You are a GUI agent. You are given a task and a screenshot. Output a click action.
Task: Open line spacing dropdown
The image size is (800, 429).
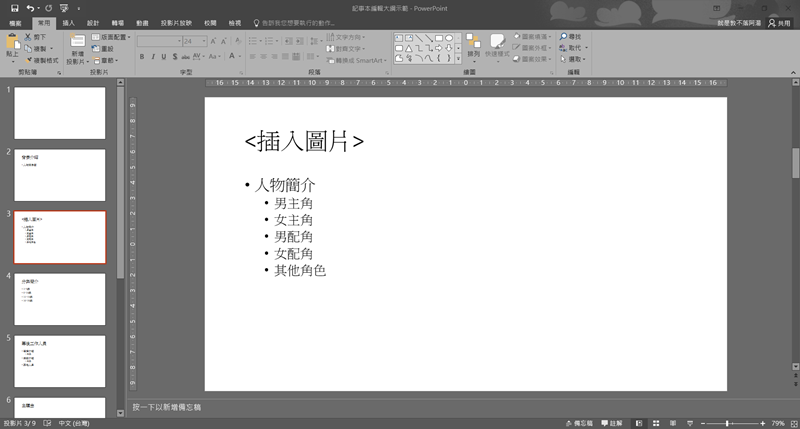pyautogui.click(x=315, y=41)
